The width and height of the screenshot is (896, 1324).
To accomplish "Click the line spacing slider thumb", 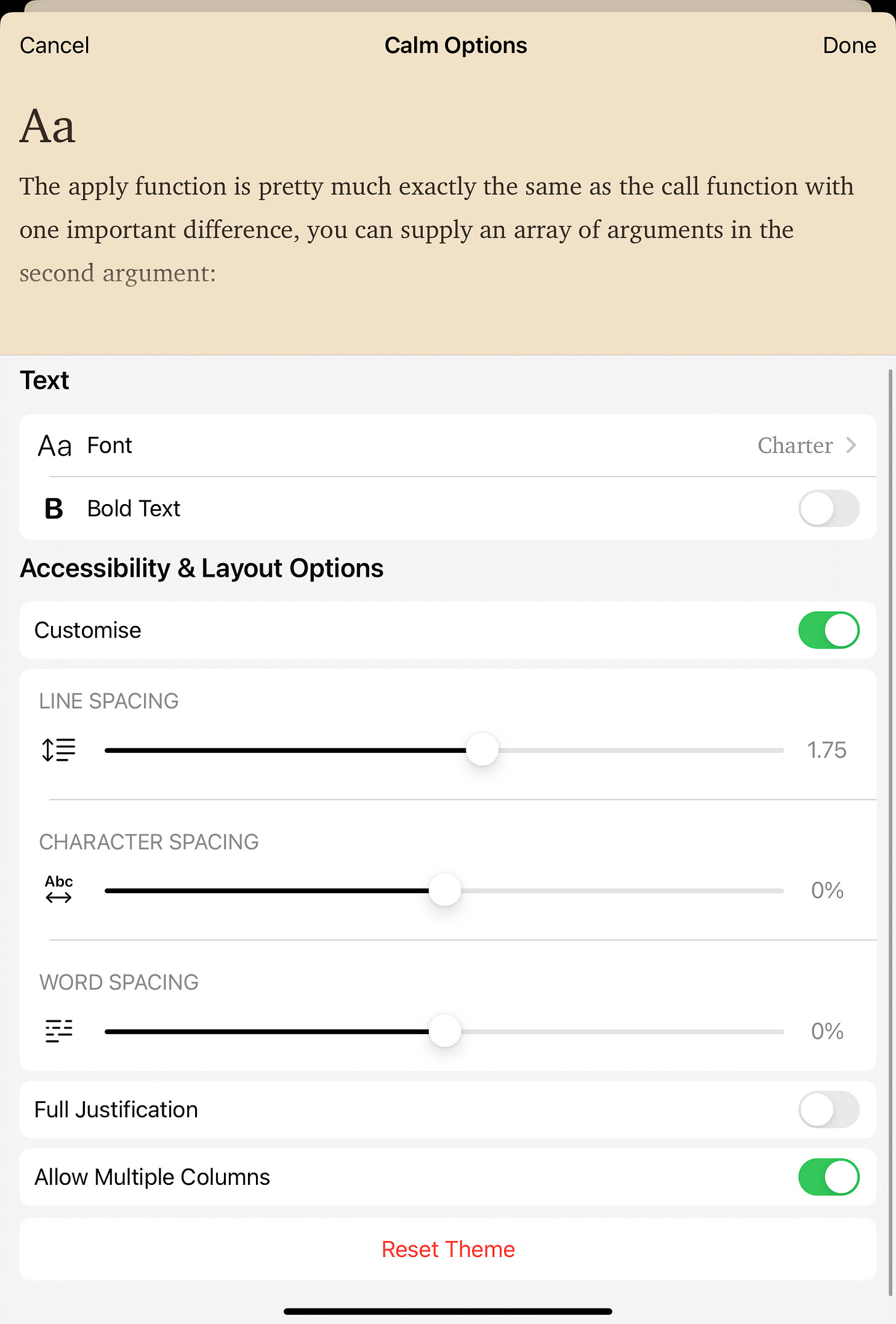I will pyautogui.click(x=482, y=750).
